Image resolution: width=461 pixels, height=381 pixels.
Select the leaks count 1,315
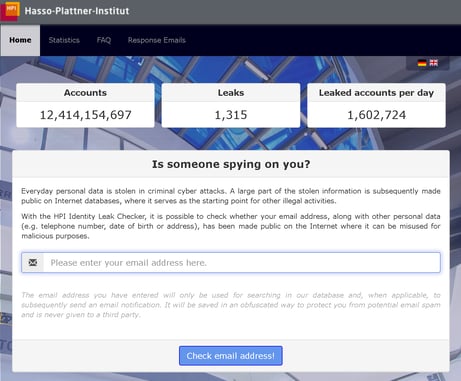231,115
